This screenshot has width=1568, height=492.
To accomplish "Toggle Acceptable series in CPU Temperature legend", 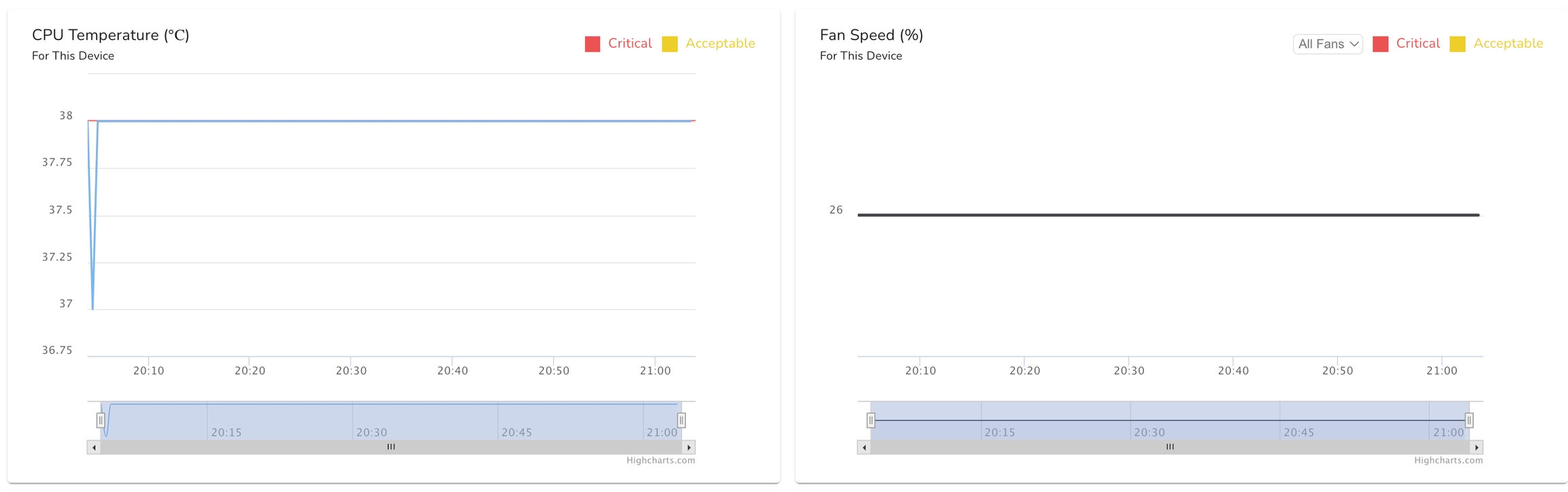I will click(x=720, y=44).
